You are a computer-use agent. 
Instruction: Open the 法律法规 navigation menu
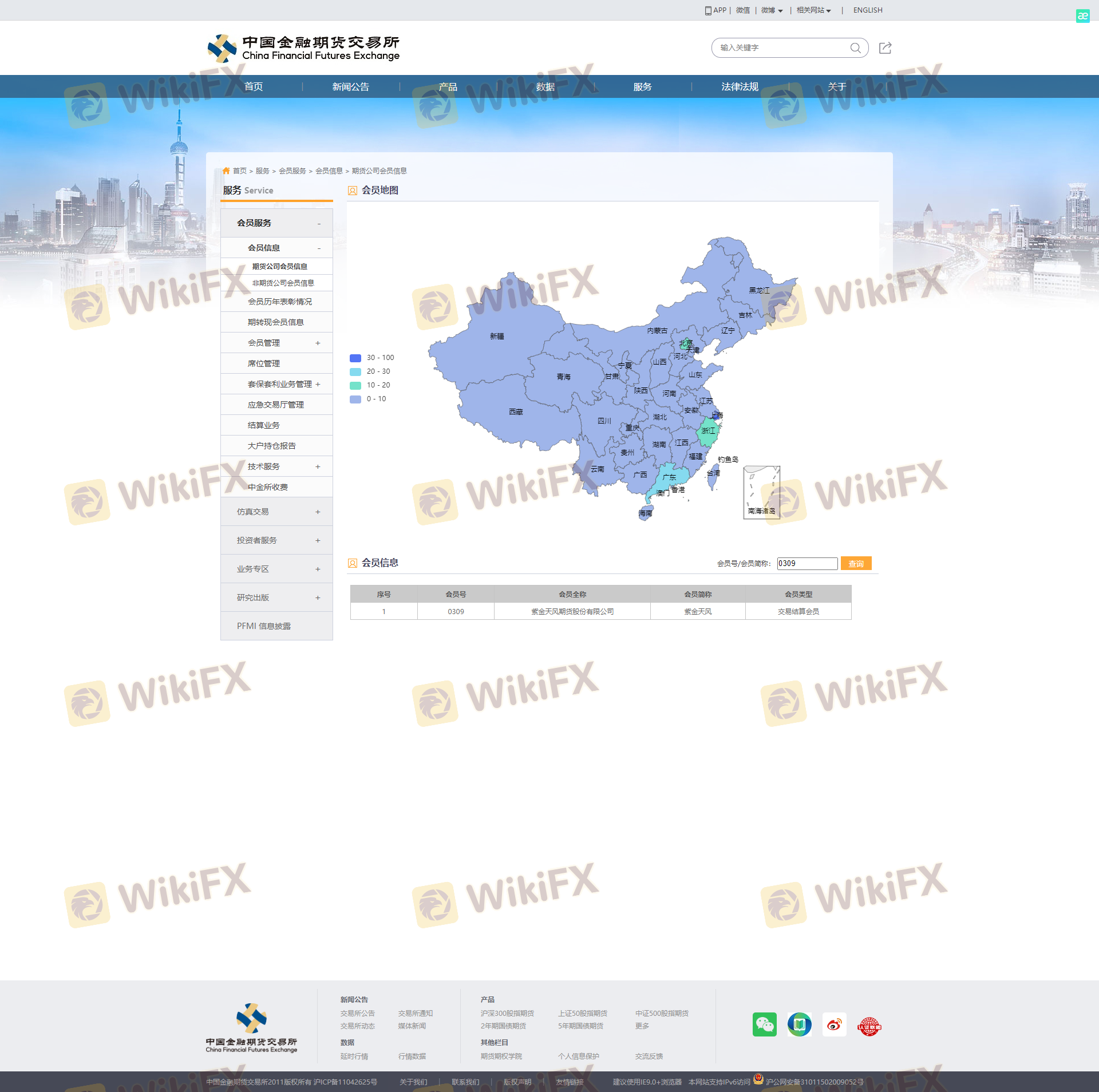click(740, 87)
